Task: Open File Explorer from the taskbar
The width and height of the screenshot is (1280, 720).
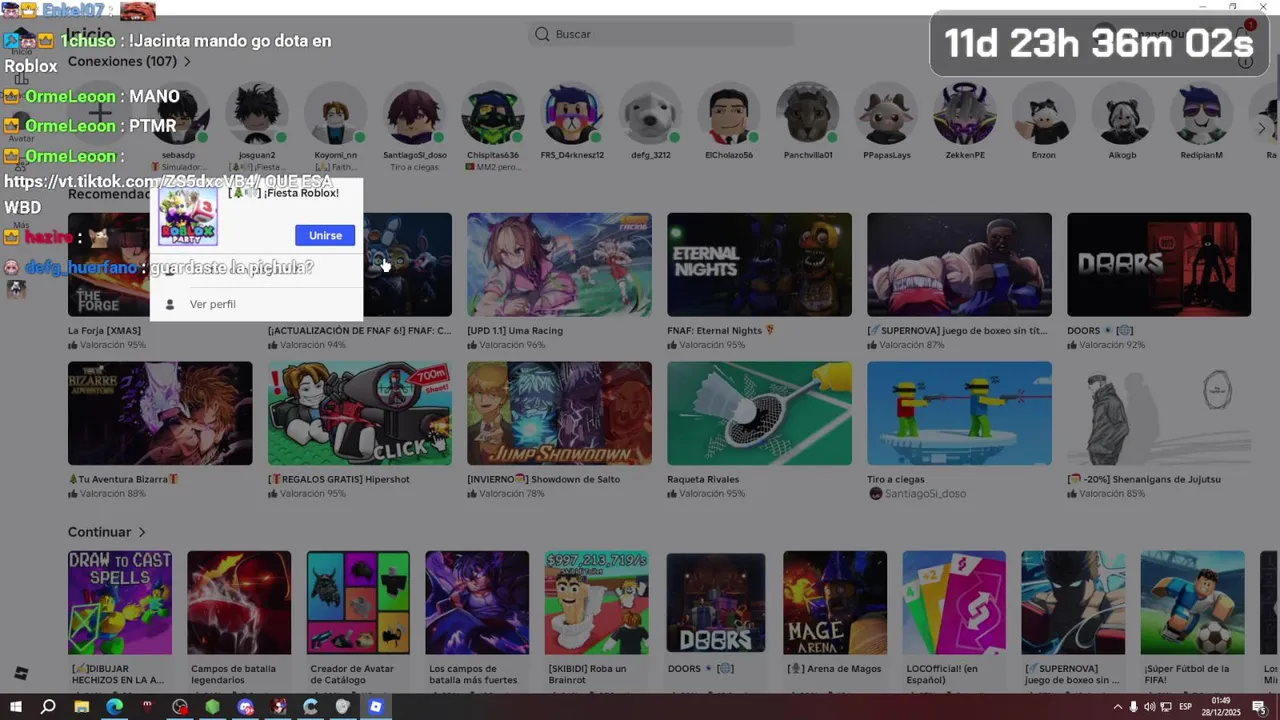Action: (82, 707)
